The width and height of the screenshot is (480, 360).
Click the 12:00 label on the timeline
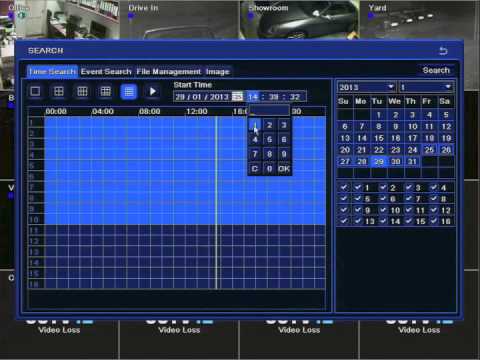pyautogui.click(x=197, y=111)
